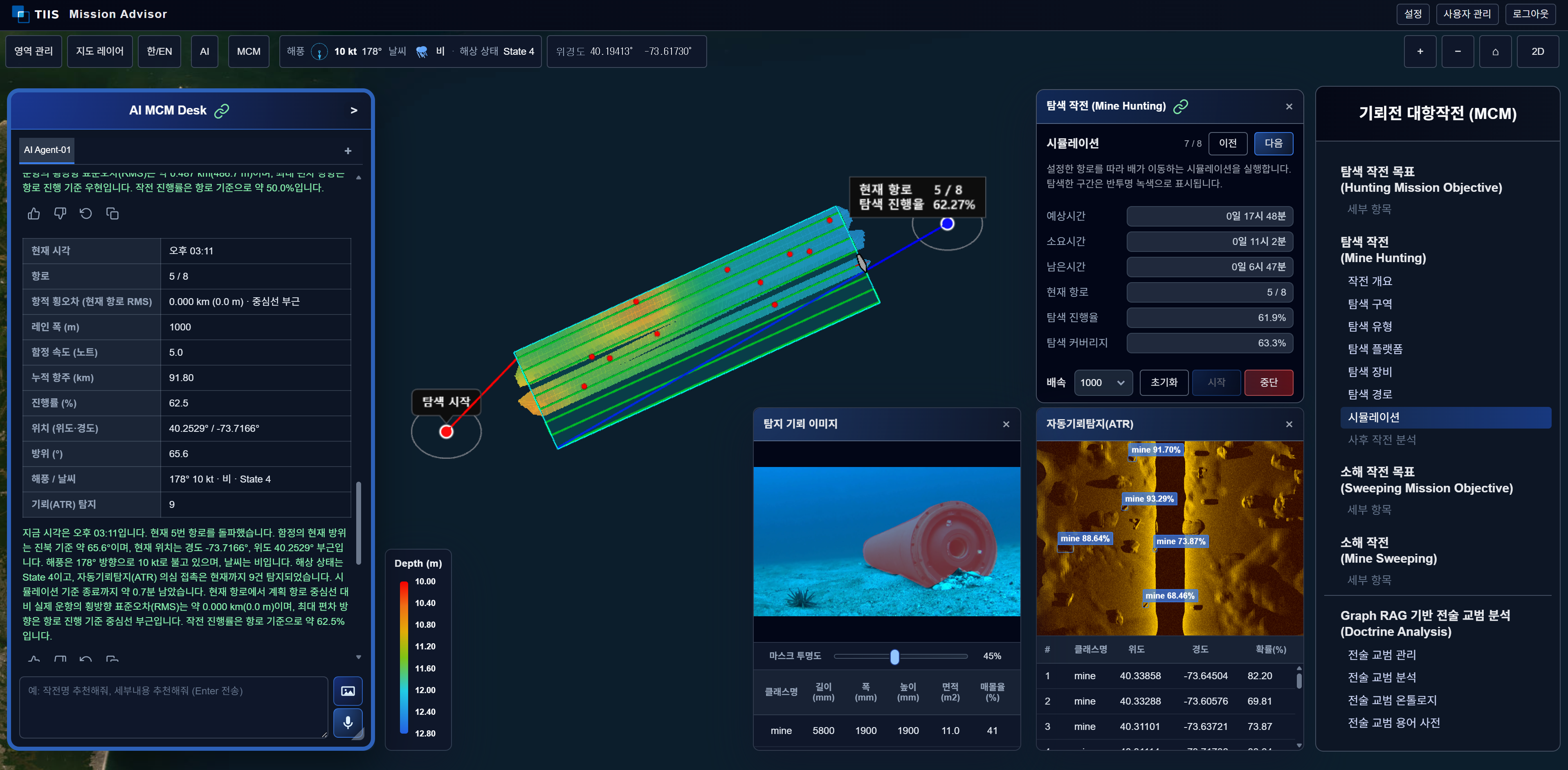Click the image upload icon button
This screenshot has height=770, width=1568.
coord(348,691)
